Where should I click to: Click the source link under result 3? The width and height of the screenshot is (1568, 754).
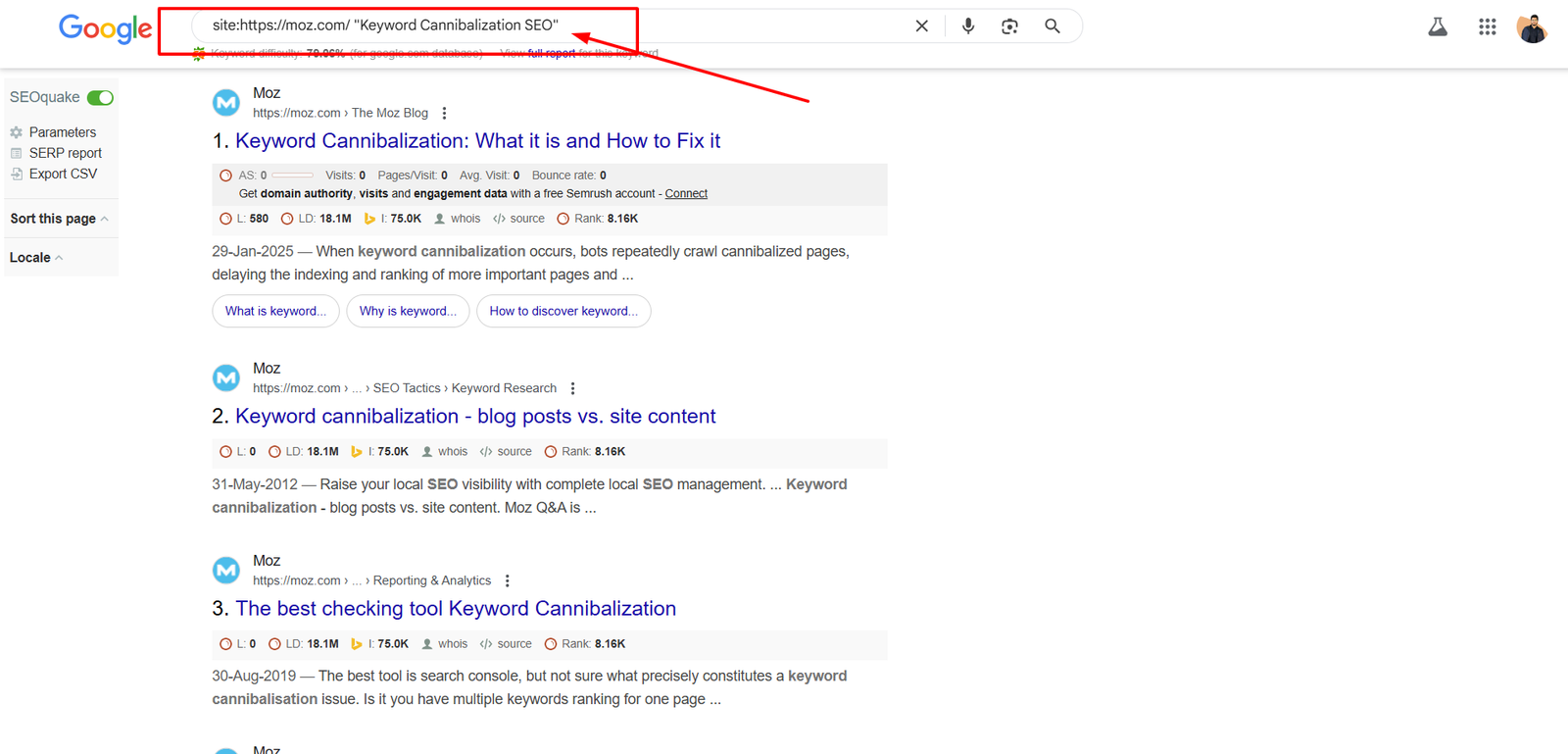pyautogui.click(x=507, y=644)
